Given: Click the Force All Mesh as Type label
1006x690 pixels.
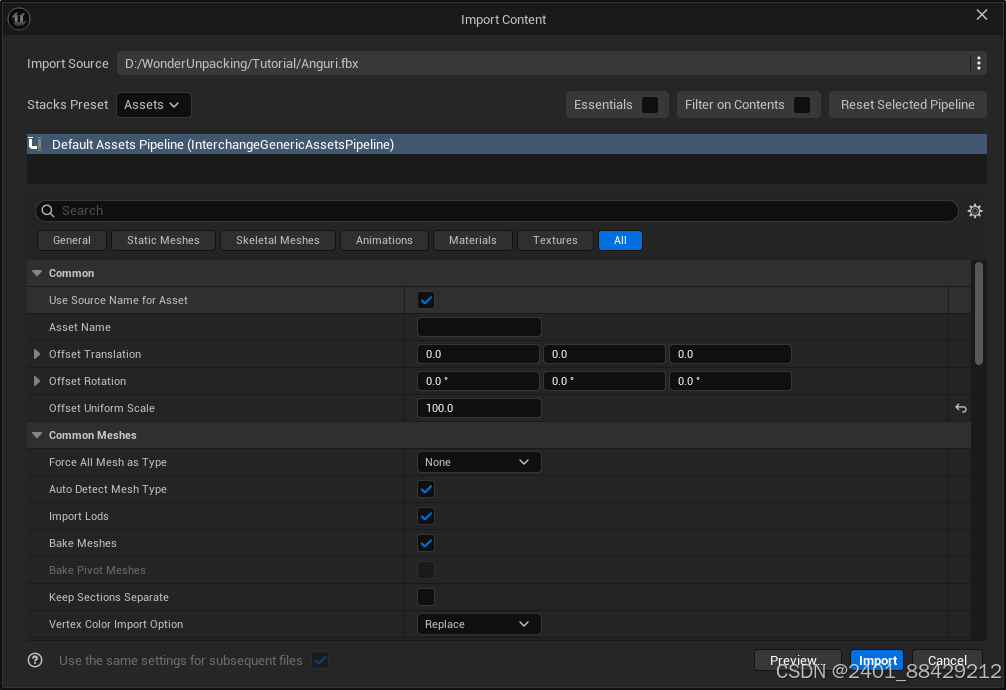Looking at the screenshot, I should coord(108,462).
